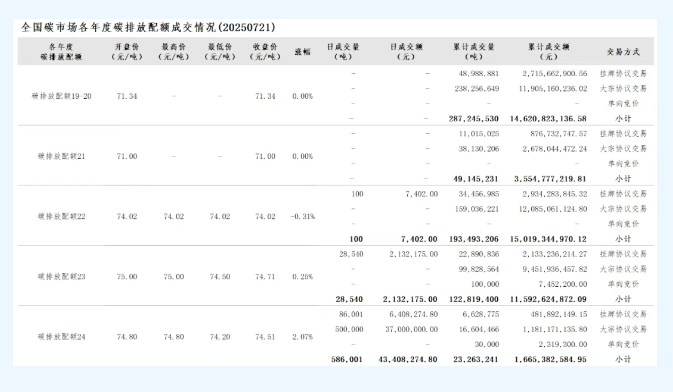This screenshot has height=392, width=673.
Task: Select the 开盘价 column header
Action: (x=127, y=52)
